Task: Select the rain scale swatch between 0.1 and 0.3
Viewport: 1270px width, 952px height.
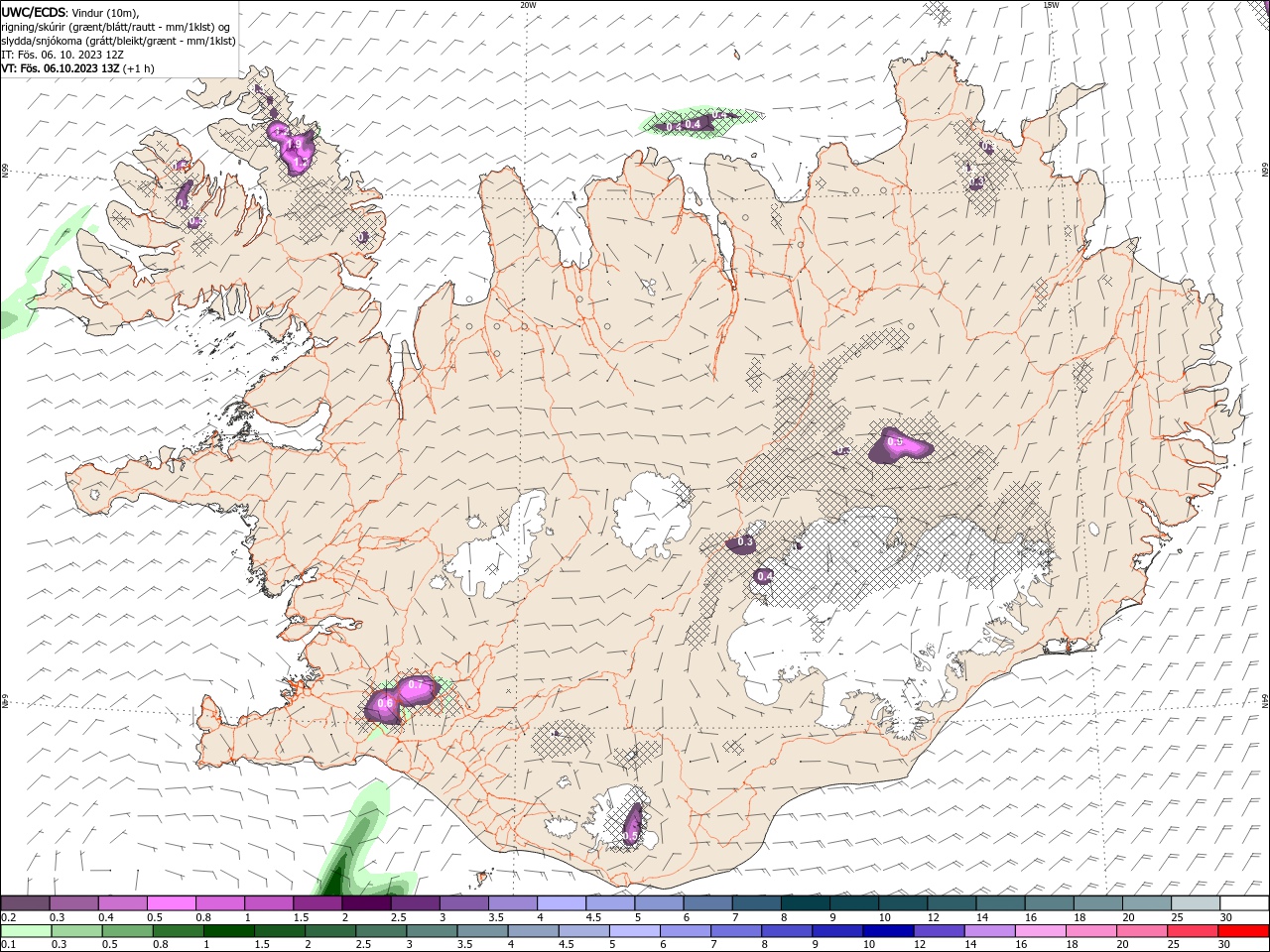Action: [x=26, y=931]
